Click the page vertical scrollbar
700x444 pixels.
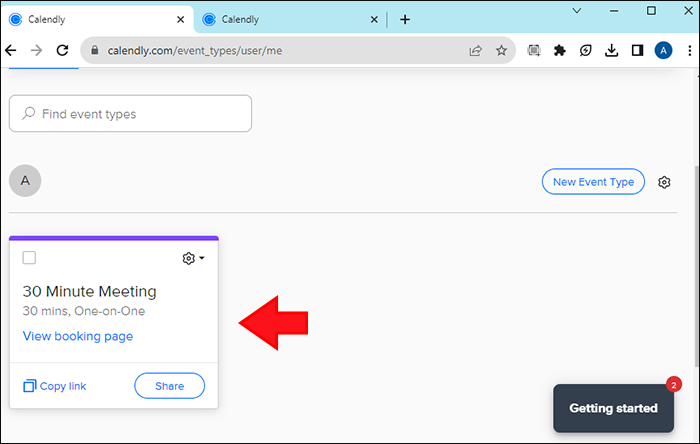pos(696,268)
